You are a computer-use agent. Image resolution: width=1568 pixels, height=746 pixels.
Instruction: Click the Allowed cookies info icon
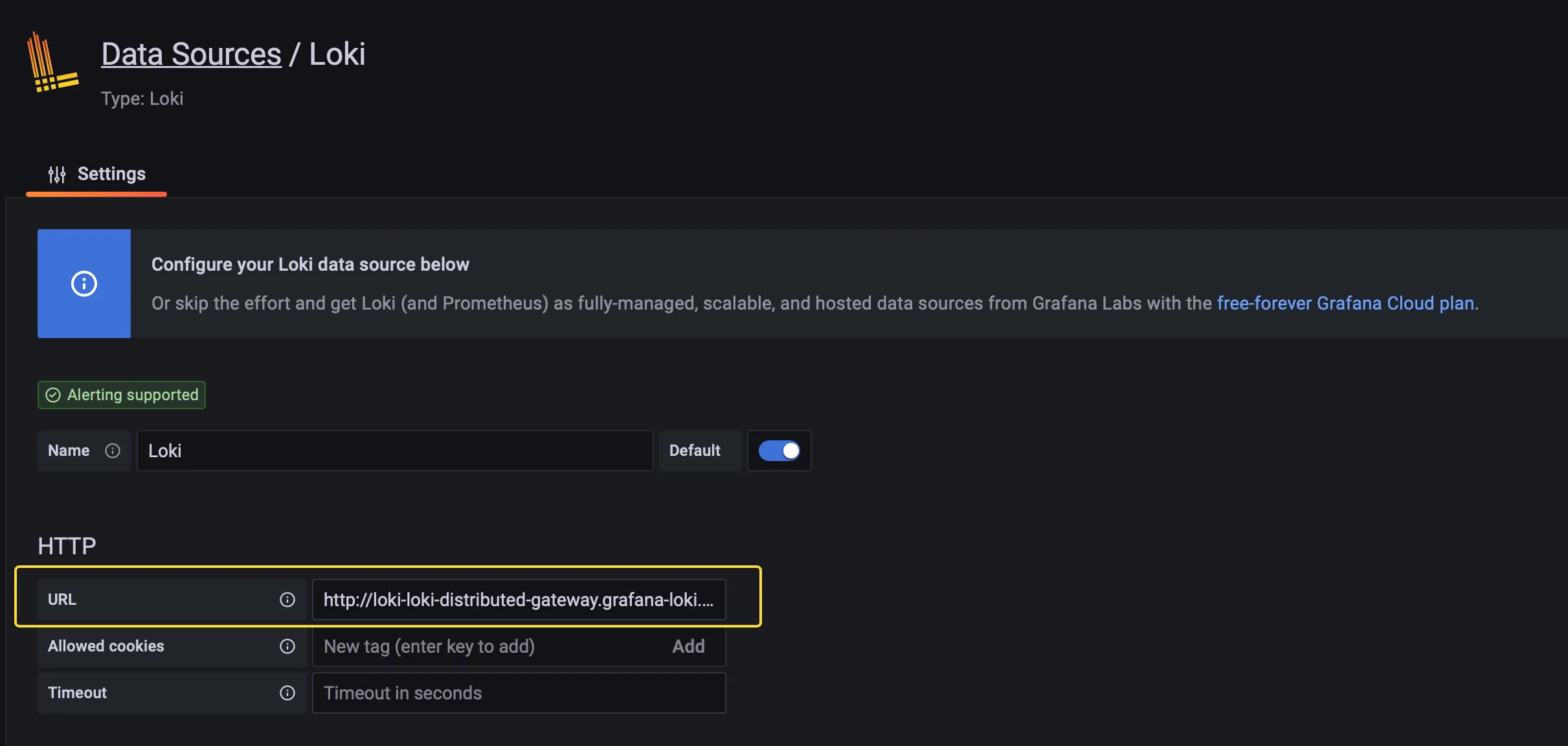coord(287,646)
